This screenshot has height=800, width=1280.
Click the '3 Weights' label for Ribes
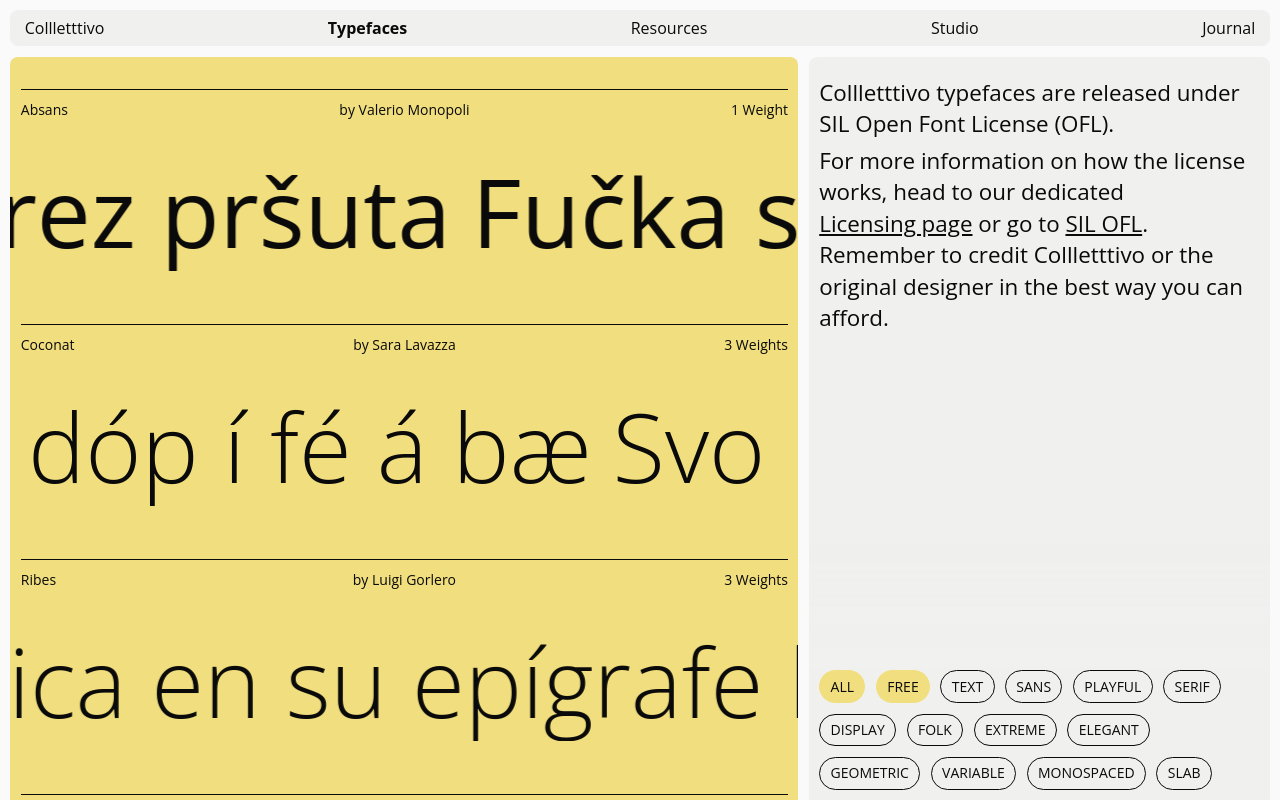(x=756, y=580)
